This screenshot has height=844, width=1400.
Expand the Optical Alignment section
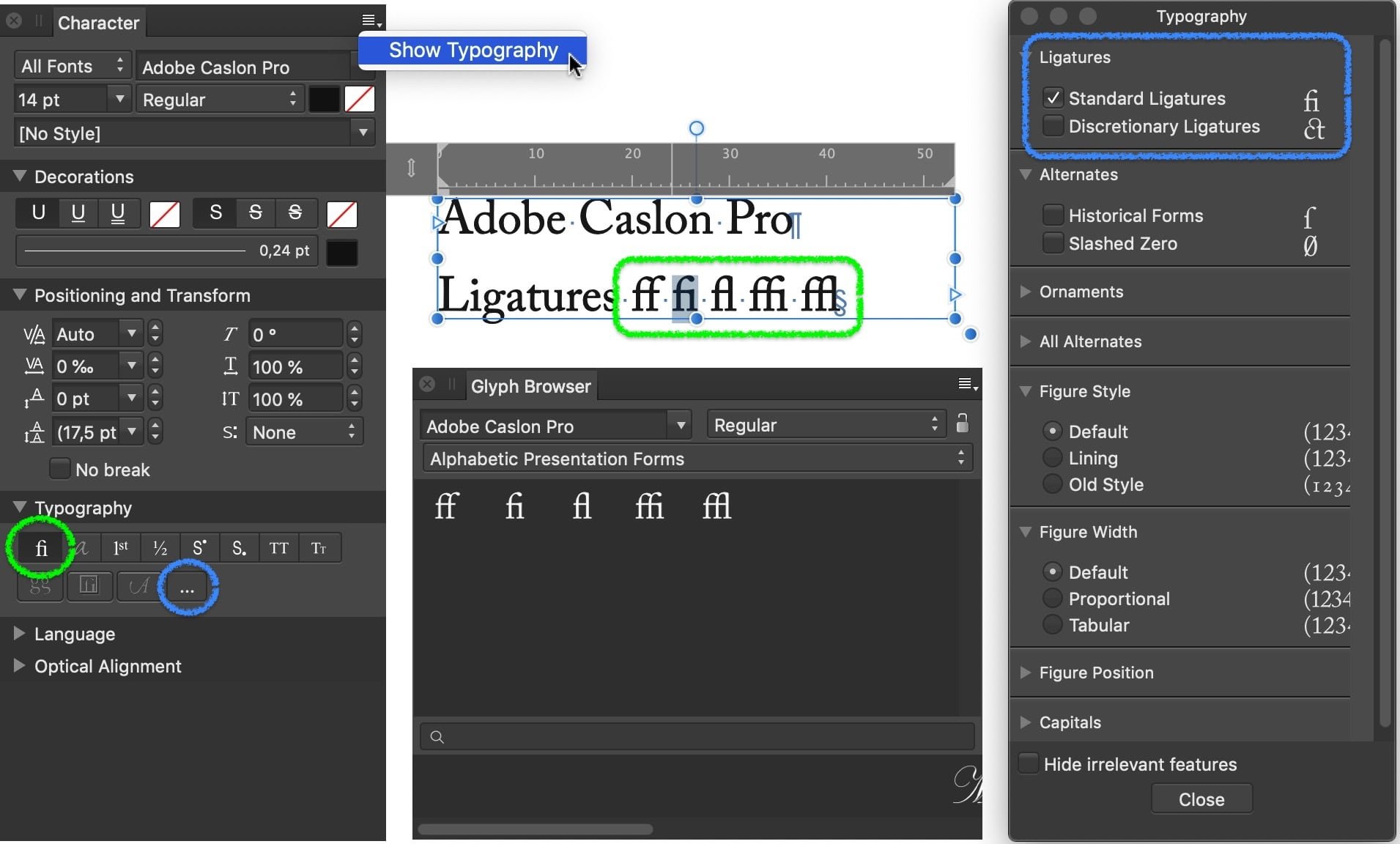[x=20, y=666]
